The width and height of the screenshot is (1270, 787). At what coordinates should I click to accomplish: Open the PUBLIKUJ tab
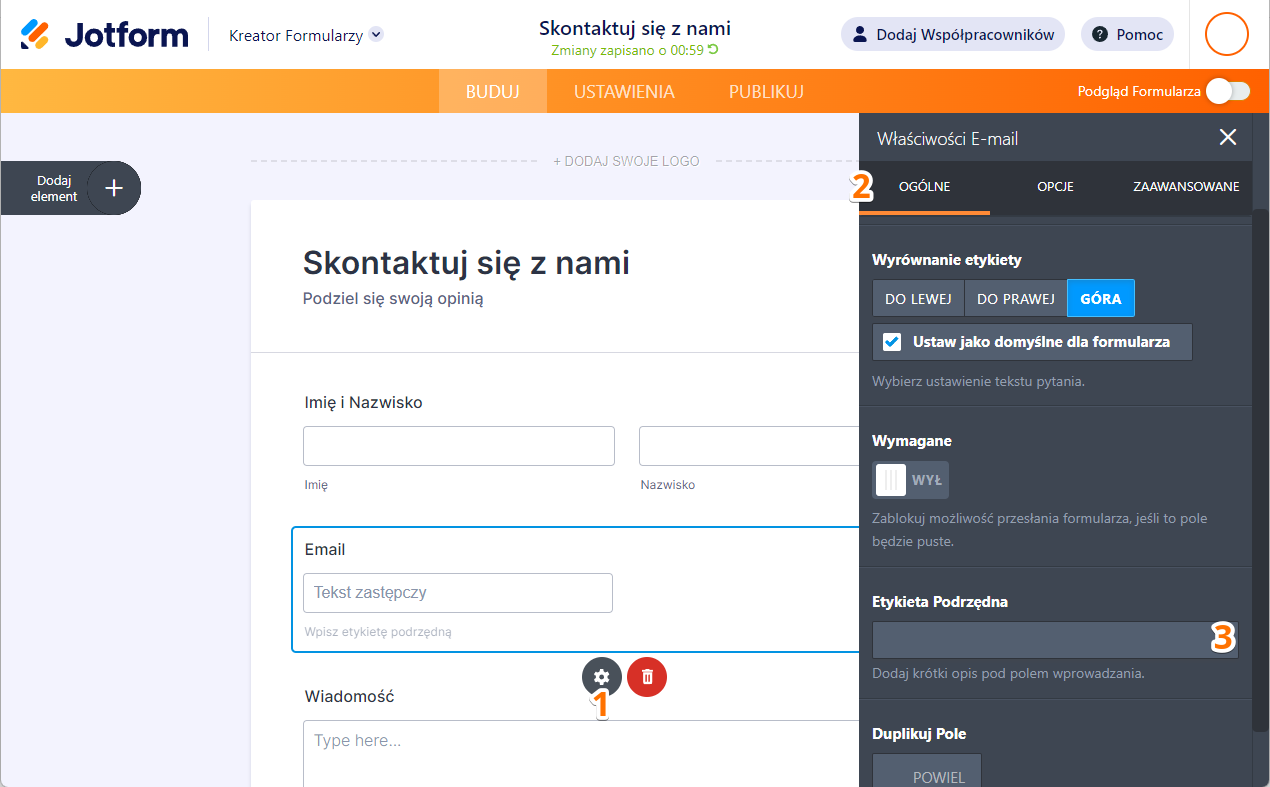click(x=766, y=92)
